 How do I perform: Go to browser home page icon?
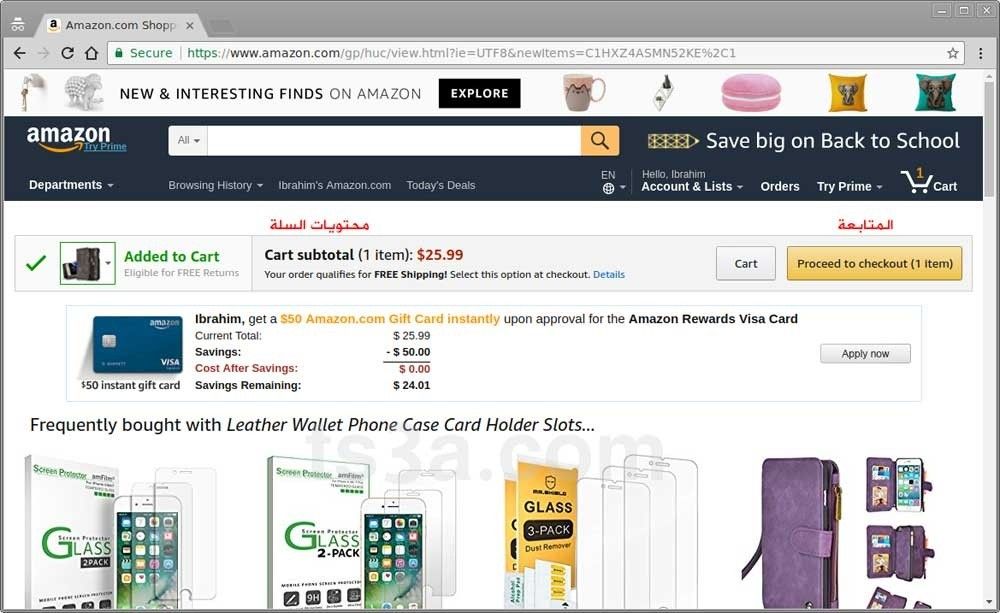[91, 53]
